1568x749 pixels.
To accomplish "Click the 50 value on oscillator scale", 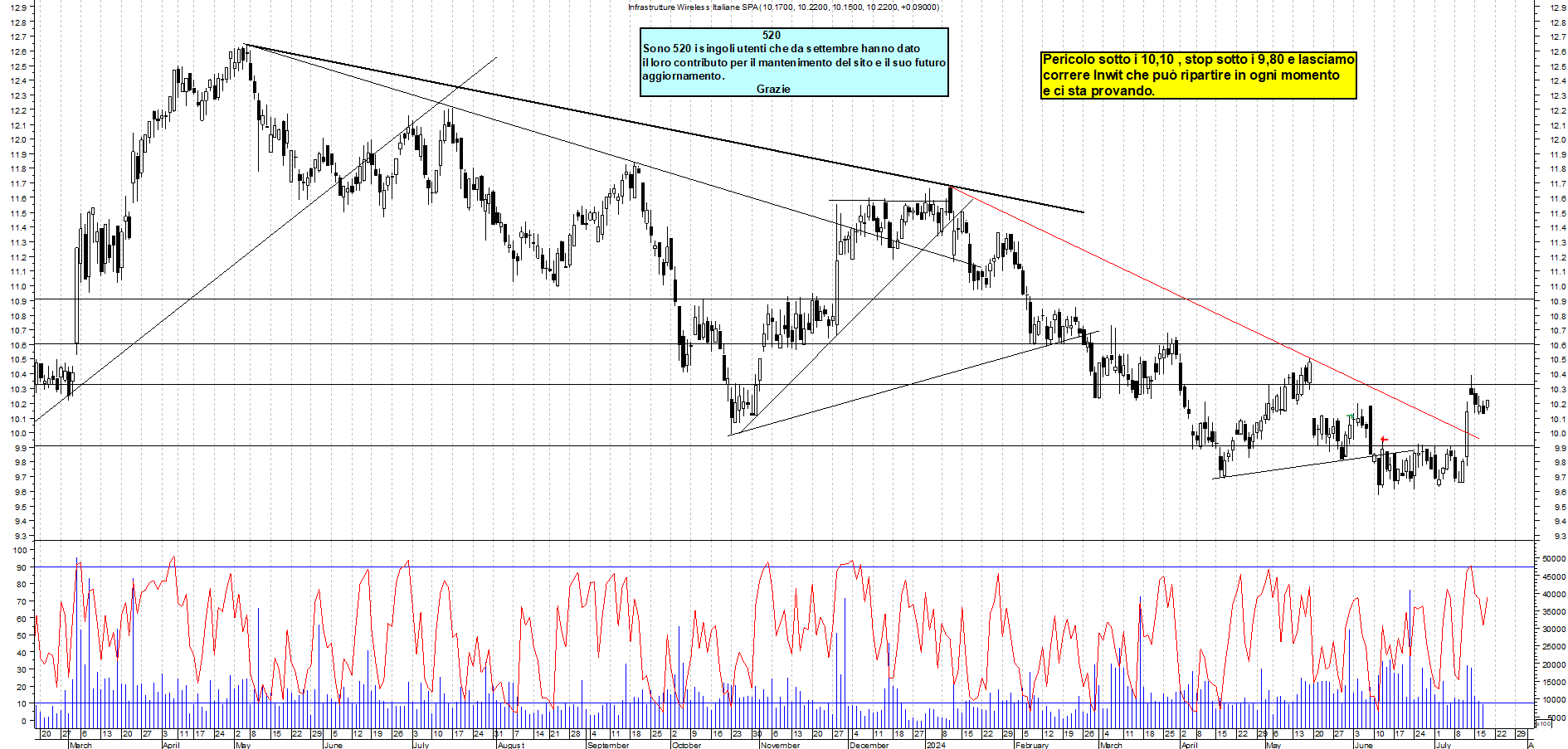I will (22, 635).
